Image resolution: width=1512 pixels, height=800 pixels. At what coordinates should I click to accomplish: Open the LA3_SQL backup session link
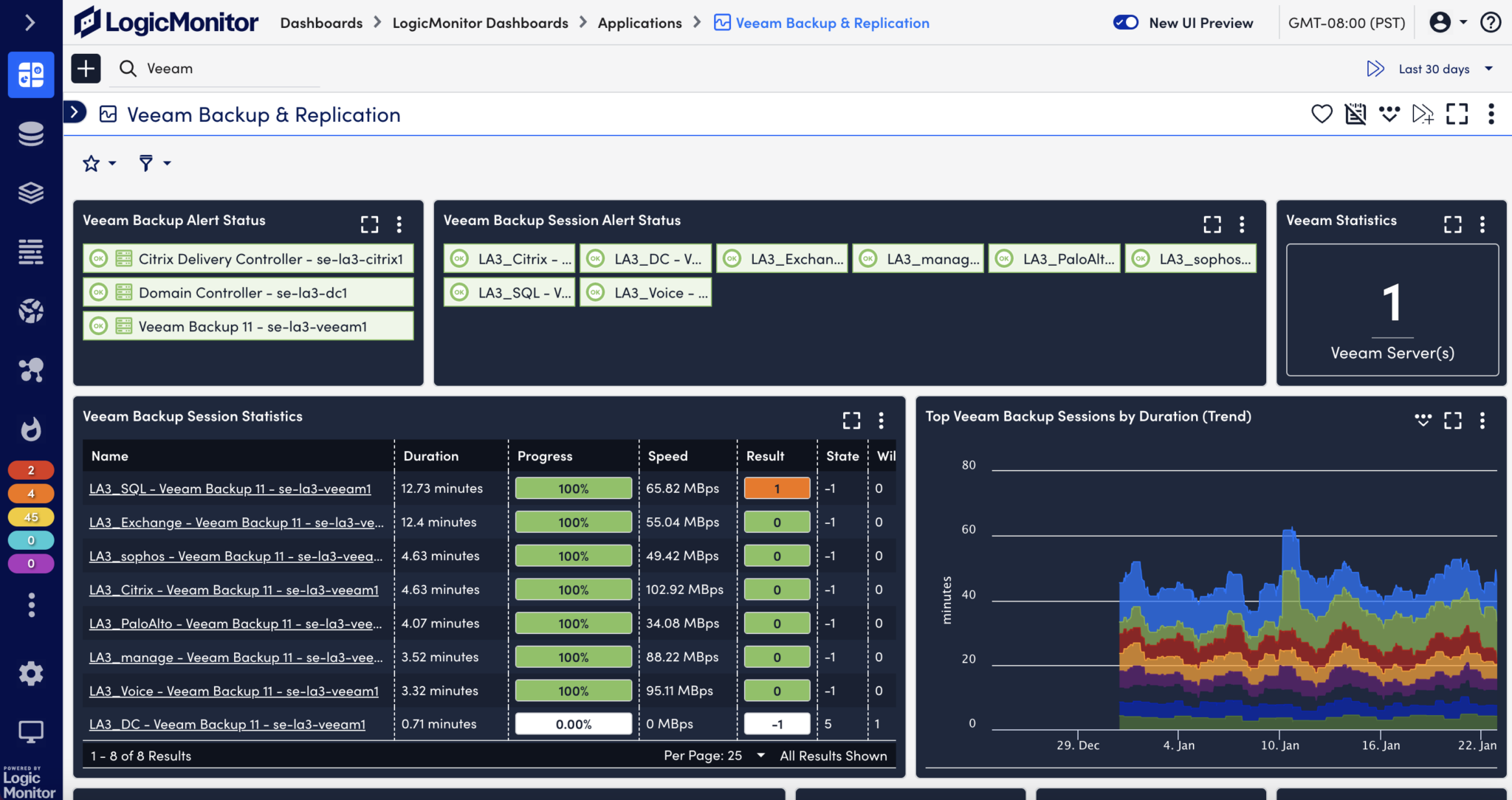click(x=231, y=488)
